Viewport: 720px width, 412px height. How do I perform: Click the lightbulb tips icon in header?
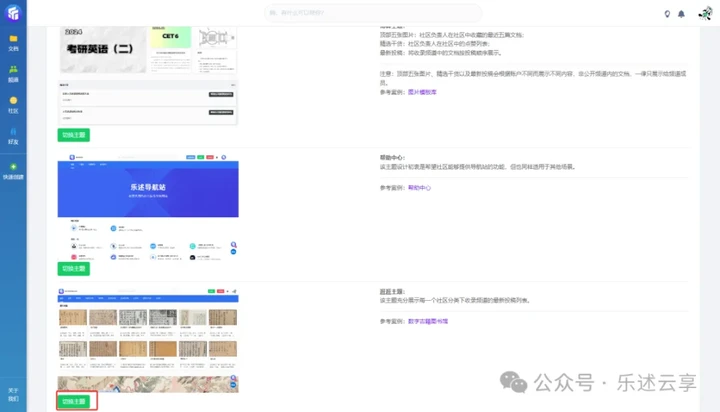tap(667, 14)
